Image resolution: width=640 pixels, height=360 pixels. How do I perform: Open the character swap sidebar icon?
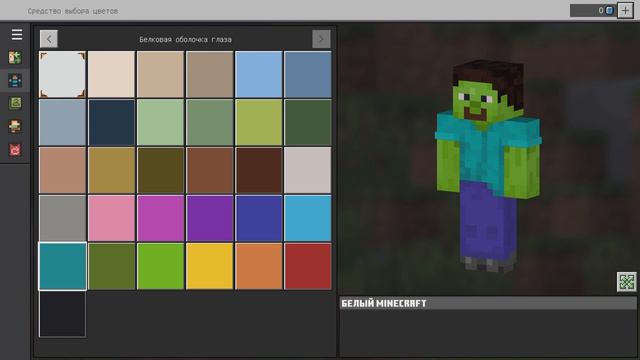click(15, 58)
